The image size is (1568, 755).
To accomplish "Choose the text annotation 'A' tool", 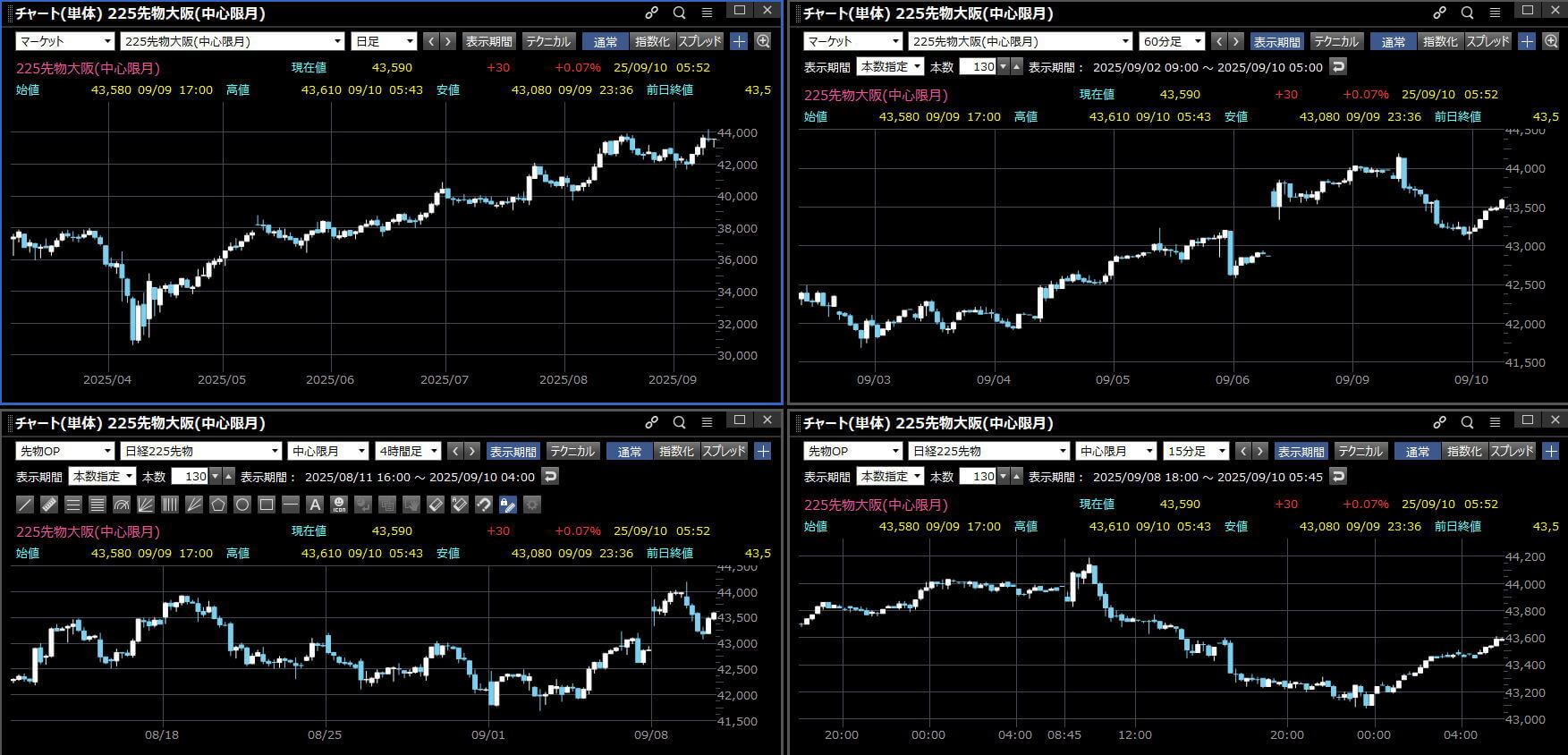I will pos(314,505).
